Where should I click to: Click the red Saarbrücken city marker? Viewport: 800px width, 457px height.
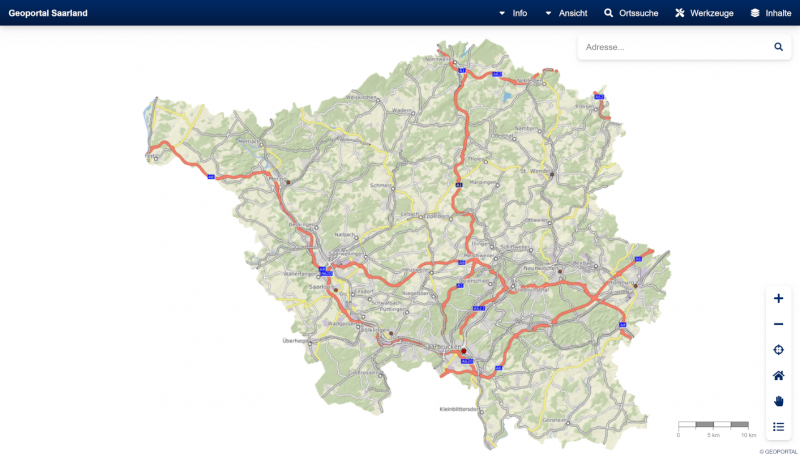[464, 351]
